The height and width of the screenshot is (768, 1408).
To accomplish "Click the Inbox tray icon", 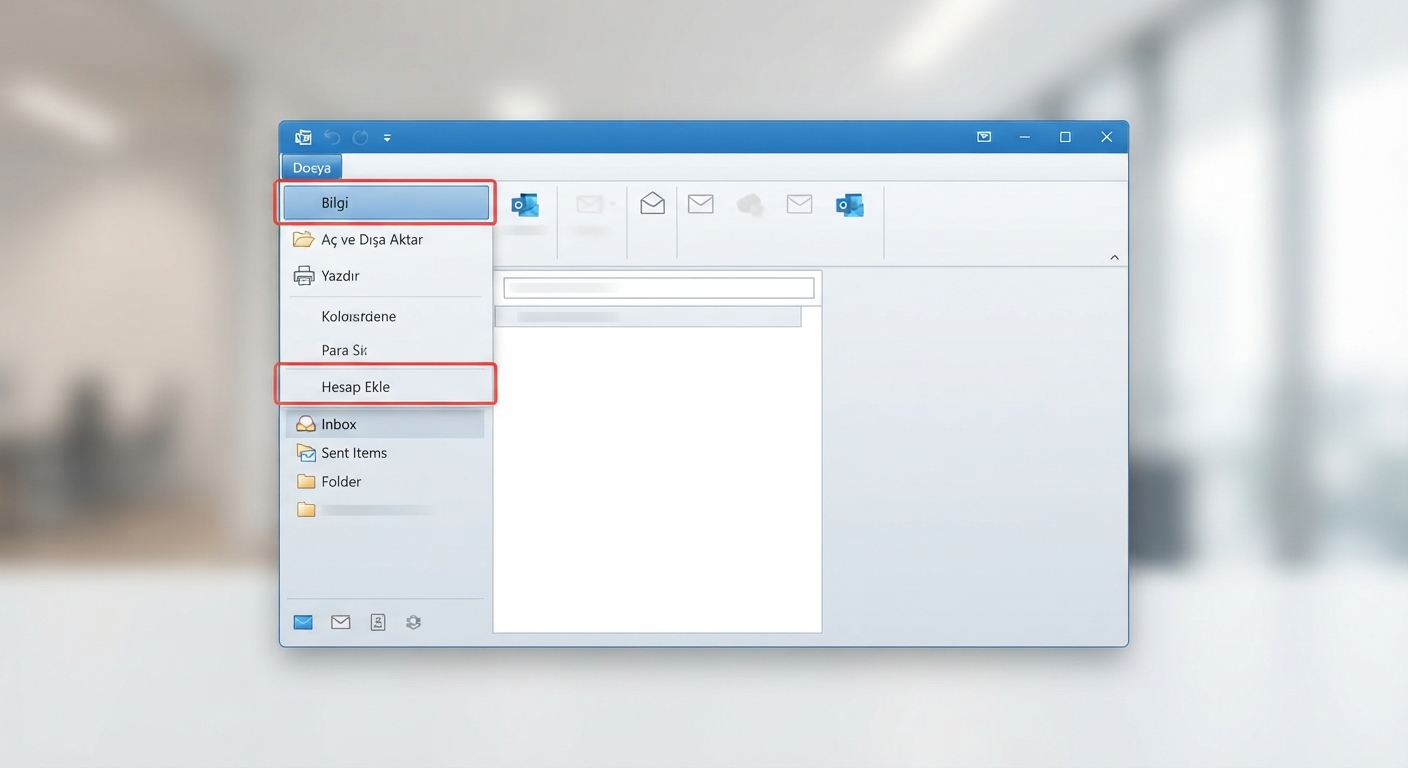I will [x=306, y=424].
